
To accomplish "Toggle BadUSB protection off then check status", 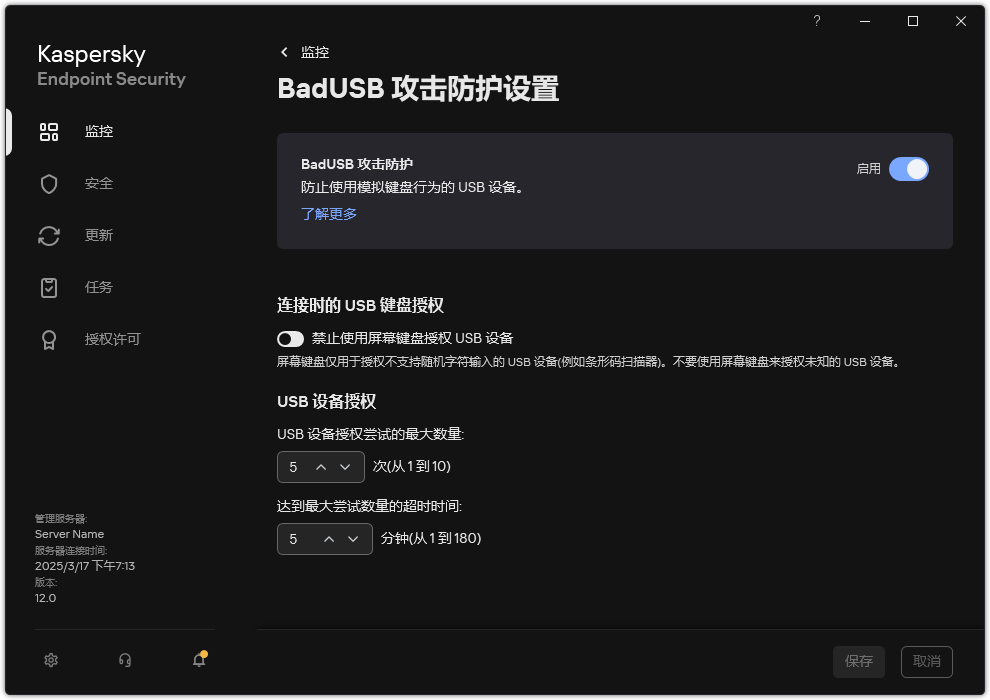I will pos(909,169).
